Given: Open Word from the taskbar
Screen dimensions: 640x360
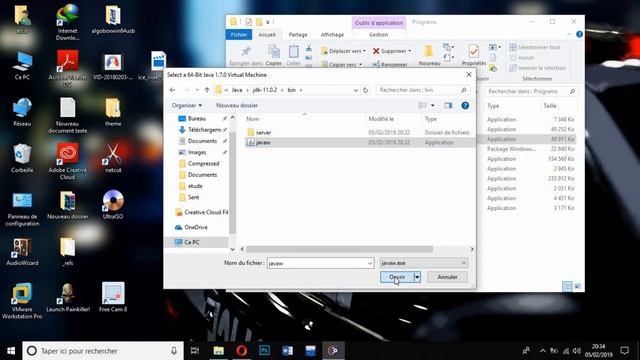Looking at the screenshot, I should coord(287,350).
